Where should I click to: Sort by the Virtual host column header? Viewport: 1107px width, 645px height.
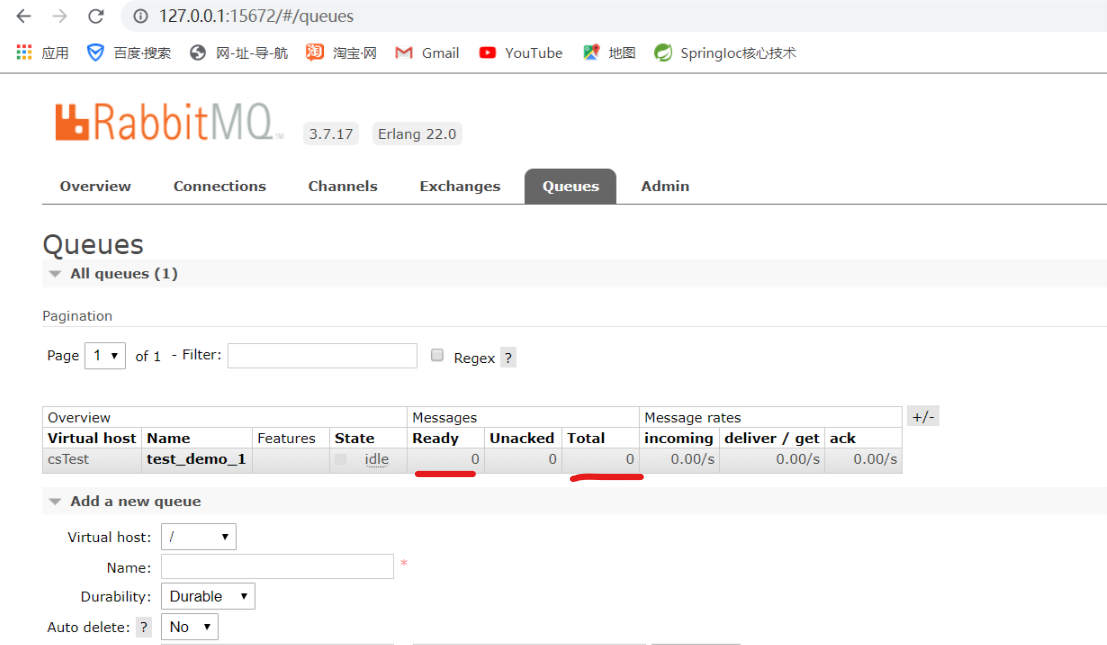click(x=92, y=438)
